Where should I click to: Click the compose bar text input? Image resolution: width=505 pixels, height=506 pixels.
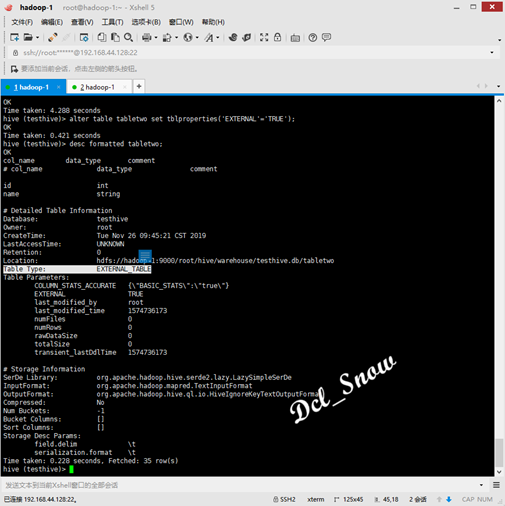click(x=240, y=485)
